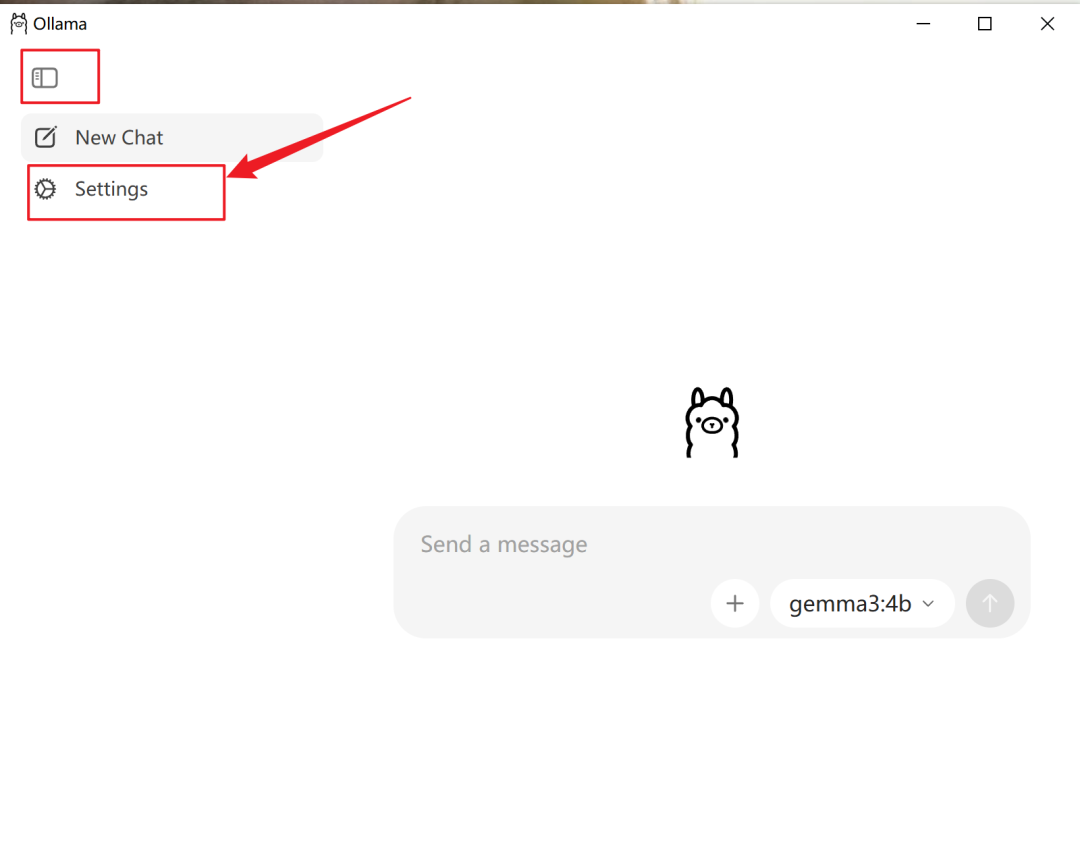This screenshot has width=1080, height=853.
Task: Click the send arrow button
Action: point(990,604)
